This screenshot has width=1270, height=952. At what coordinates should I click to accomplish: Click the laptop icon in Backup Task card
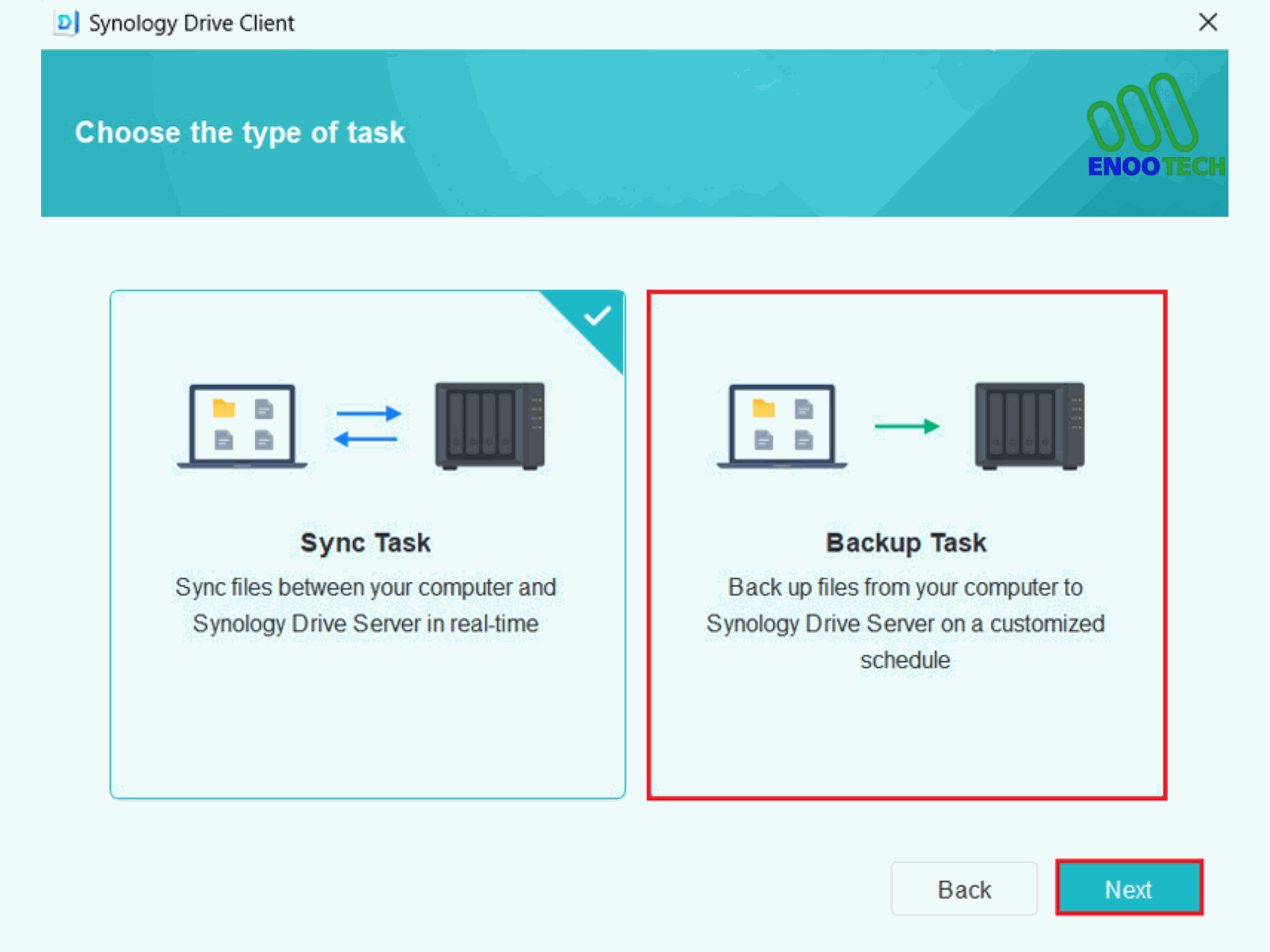point(782,427)
